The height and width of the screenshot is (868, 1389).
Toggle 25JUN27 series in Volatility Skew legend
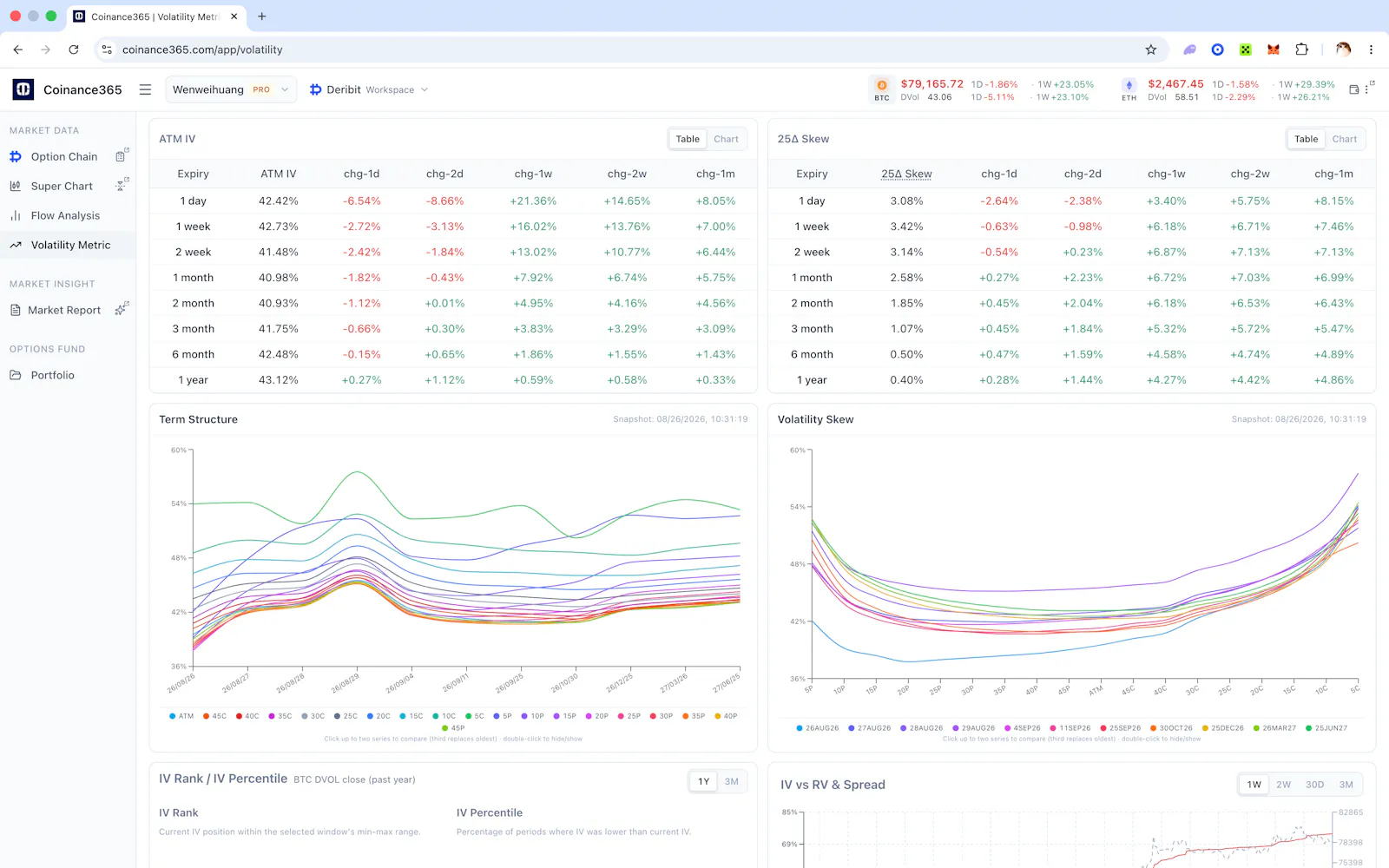[x=1326, y=728]
